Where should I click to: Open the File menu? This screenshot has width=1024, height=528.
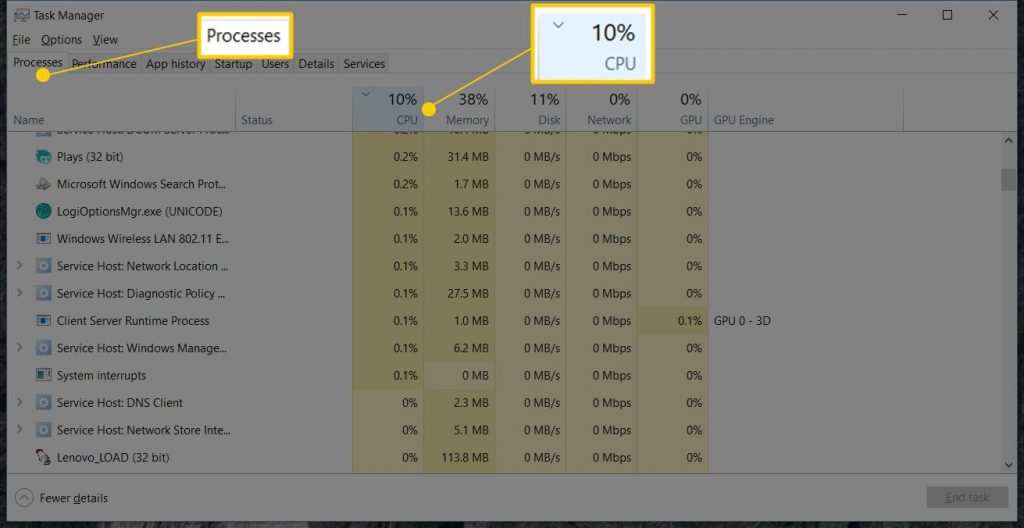point(21,40)
